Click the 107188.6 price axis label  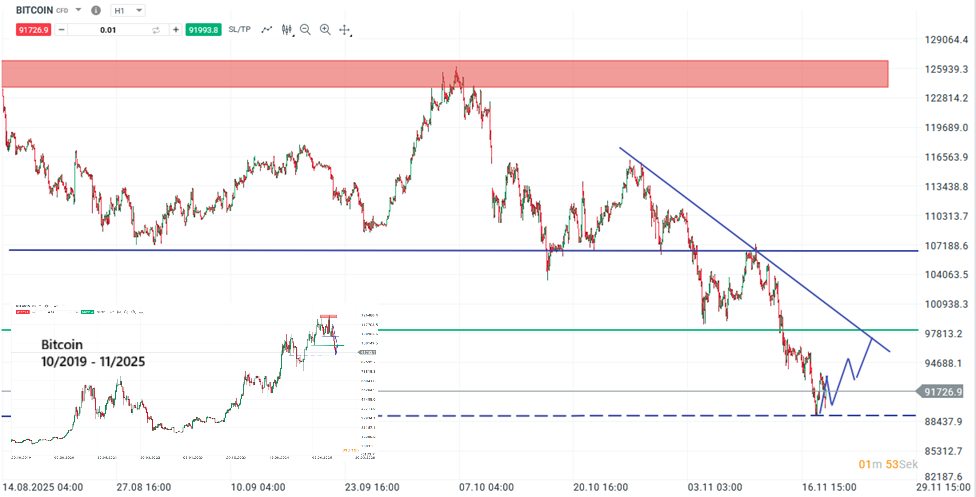pyautogui.click(x=946, y=246)
